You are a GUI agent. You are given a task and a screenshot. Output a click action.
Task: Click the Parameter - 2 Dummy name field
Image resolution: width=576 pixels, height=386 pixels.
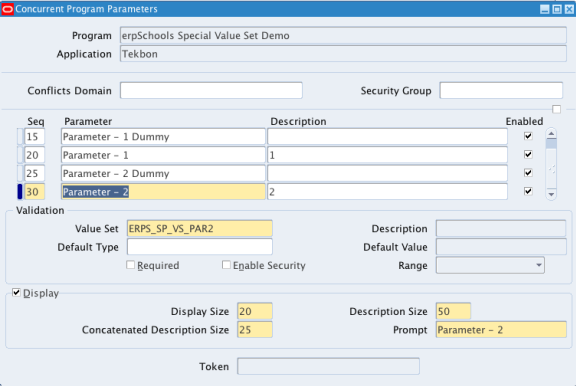pos(163,173)
